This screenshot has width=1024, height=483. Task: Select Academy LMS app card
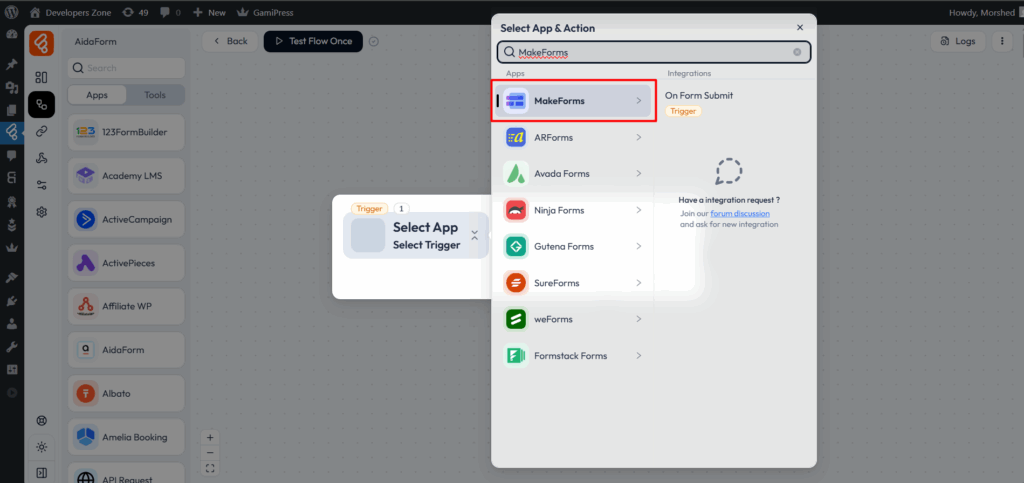126,176
